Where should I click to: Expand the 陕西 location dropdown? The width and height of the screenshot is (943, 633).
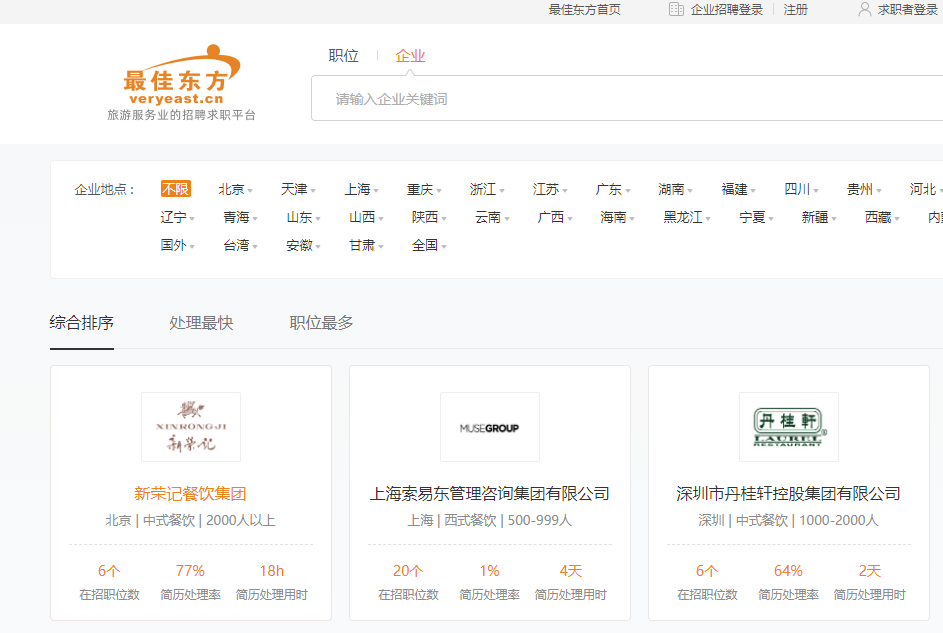[x=429, y=217]
